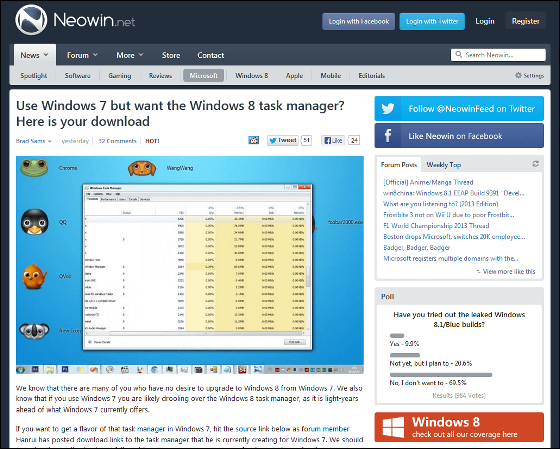This screenshot has height=449, width=560.
Task: Switch to the Forum Posts tab
Action: click(x=399, y=165)
